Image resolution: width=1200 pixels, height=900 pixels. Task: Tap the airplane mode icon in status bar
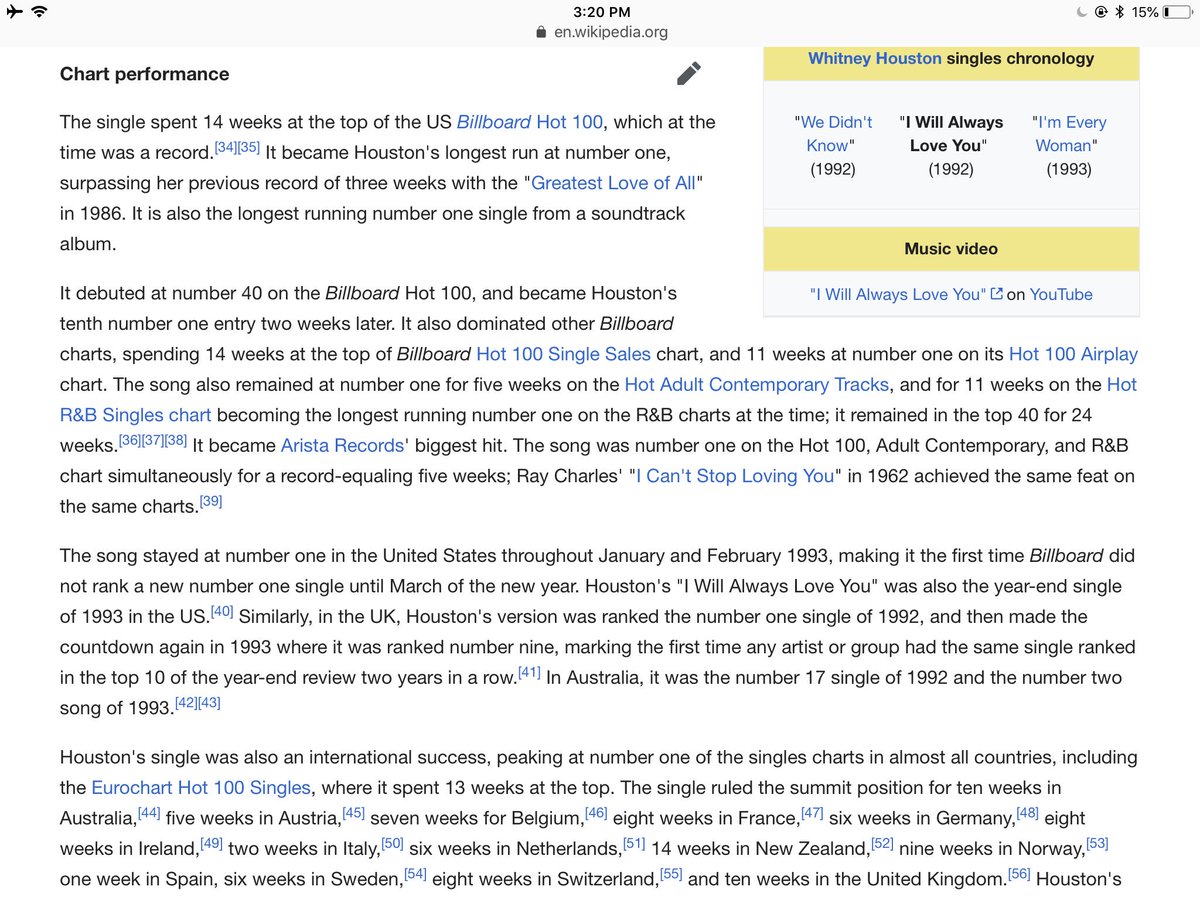pos(14,12)
